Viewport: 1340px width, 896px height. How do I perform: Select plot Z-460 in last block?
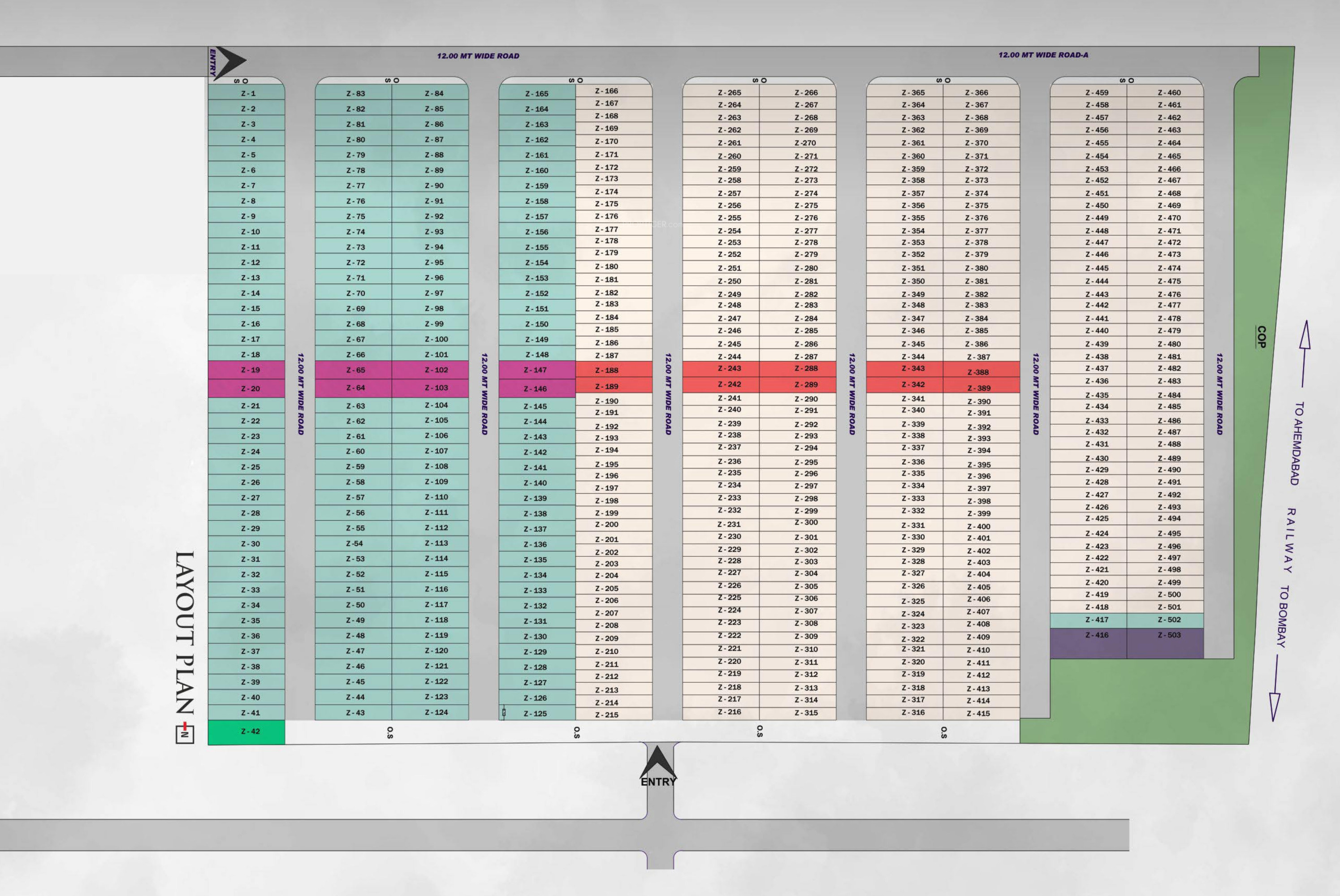click(1165, 92)
